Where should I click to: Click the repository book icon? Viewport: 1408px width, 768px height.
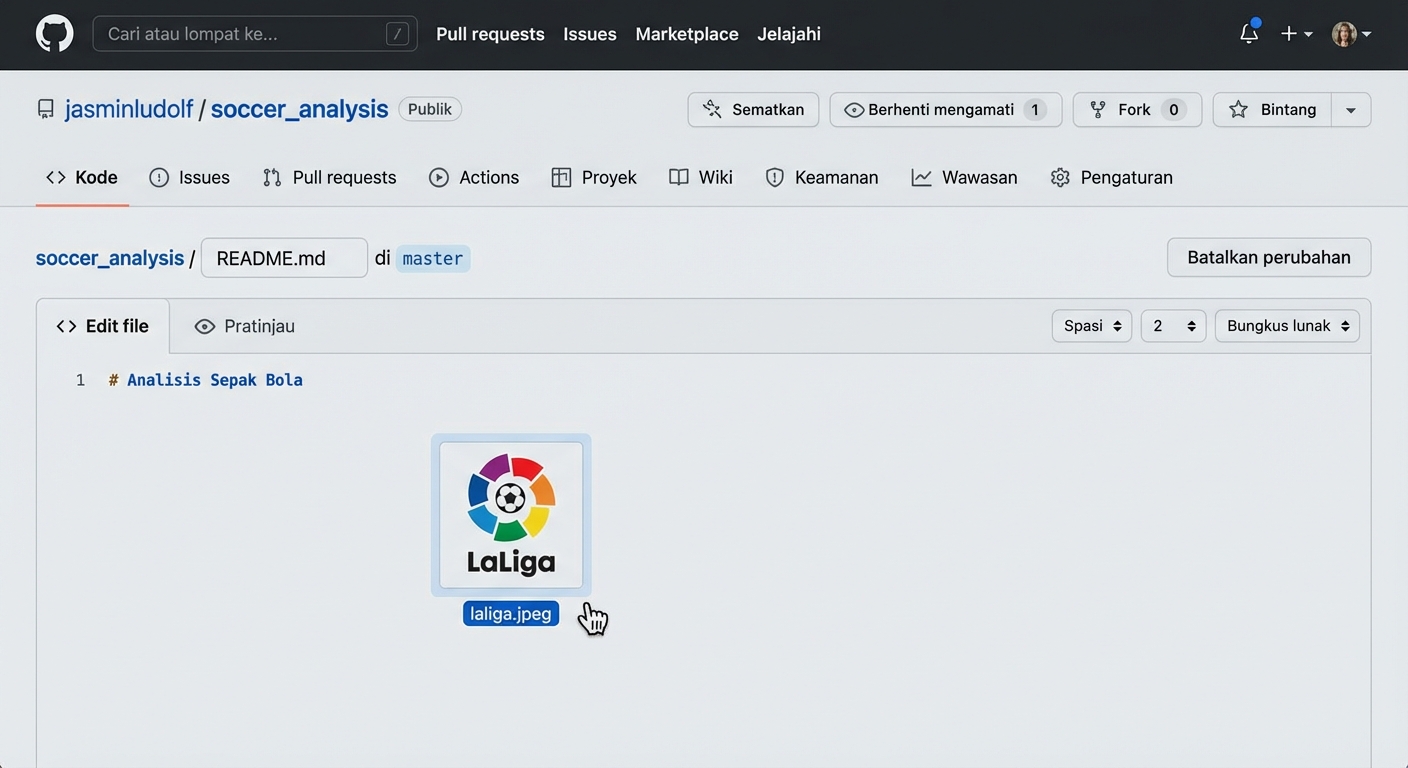coord(46,109)
